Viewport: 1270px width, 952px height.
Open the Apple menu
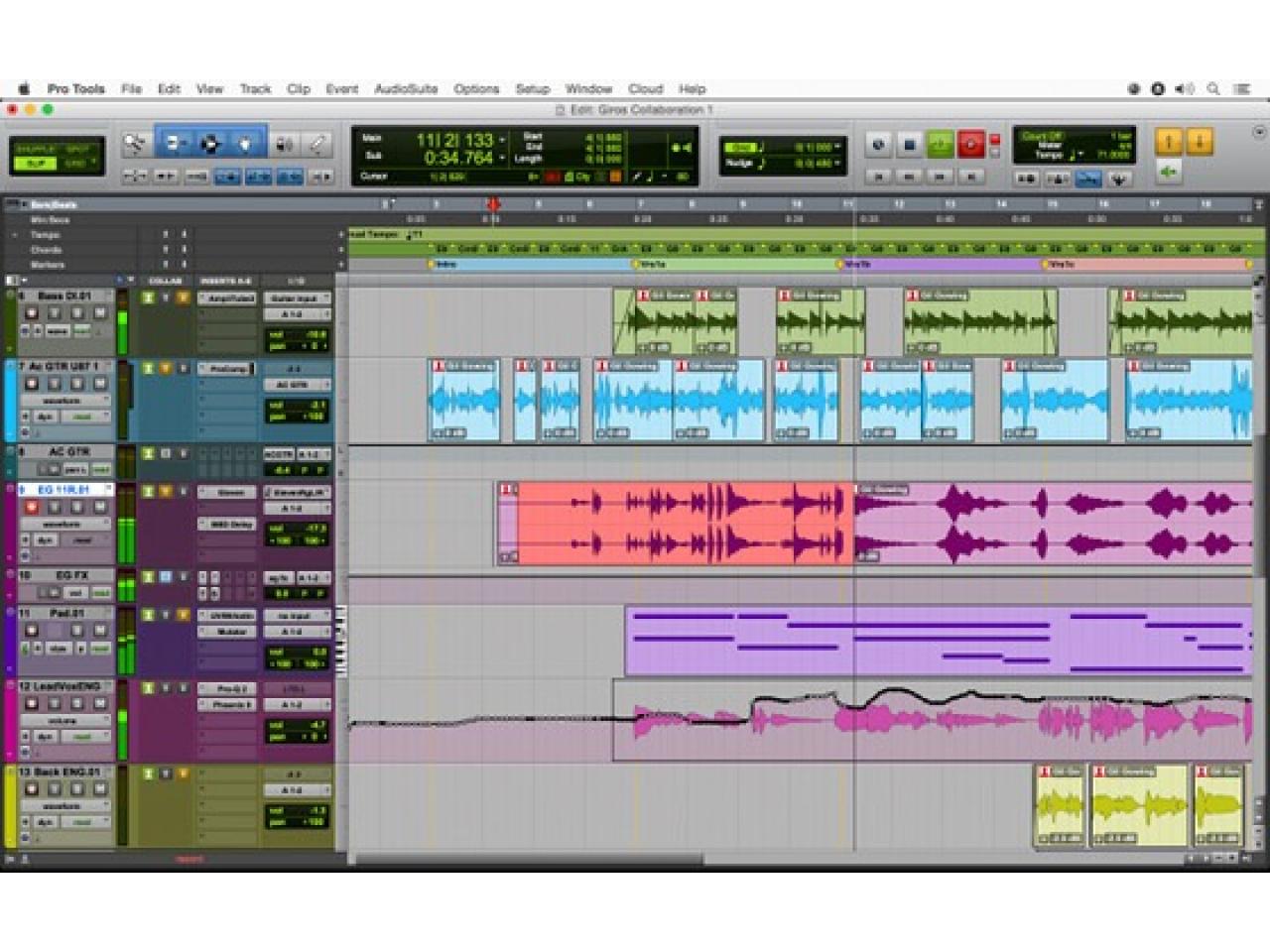(x=24, y=89)
